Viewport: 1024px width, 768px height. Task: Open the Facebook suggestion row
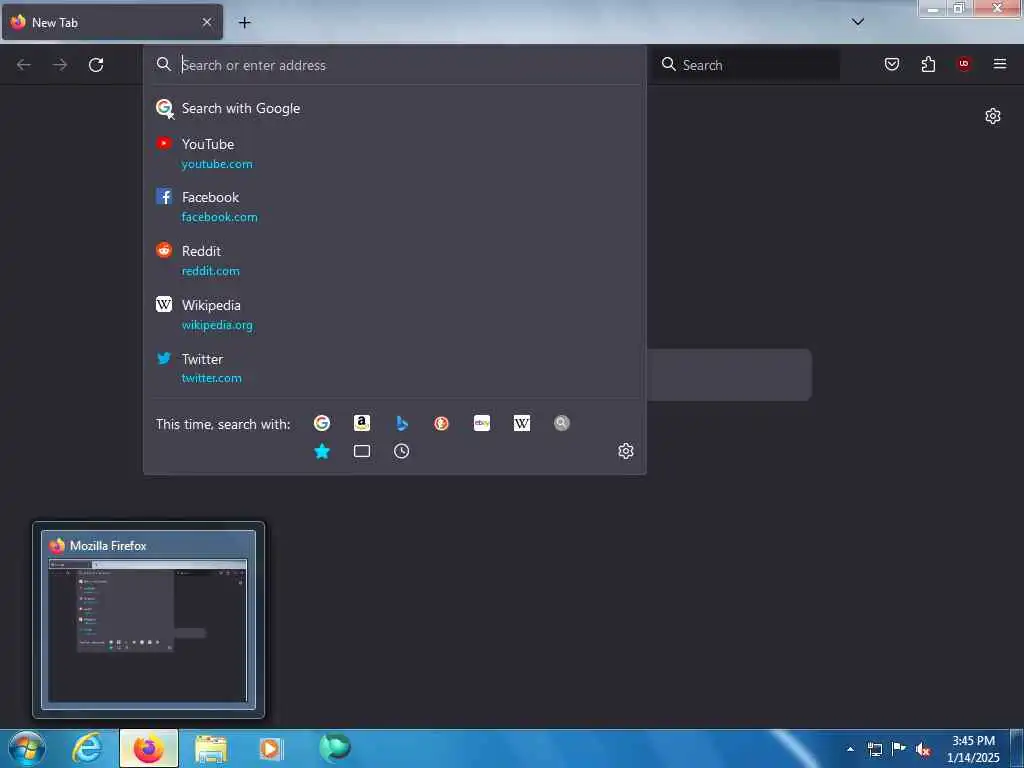(394, 206)
